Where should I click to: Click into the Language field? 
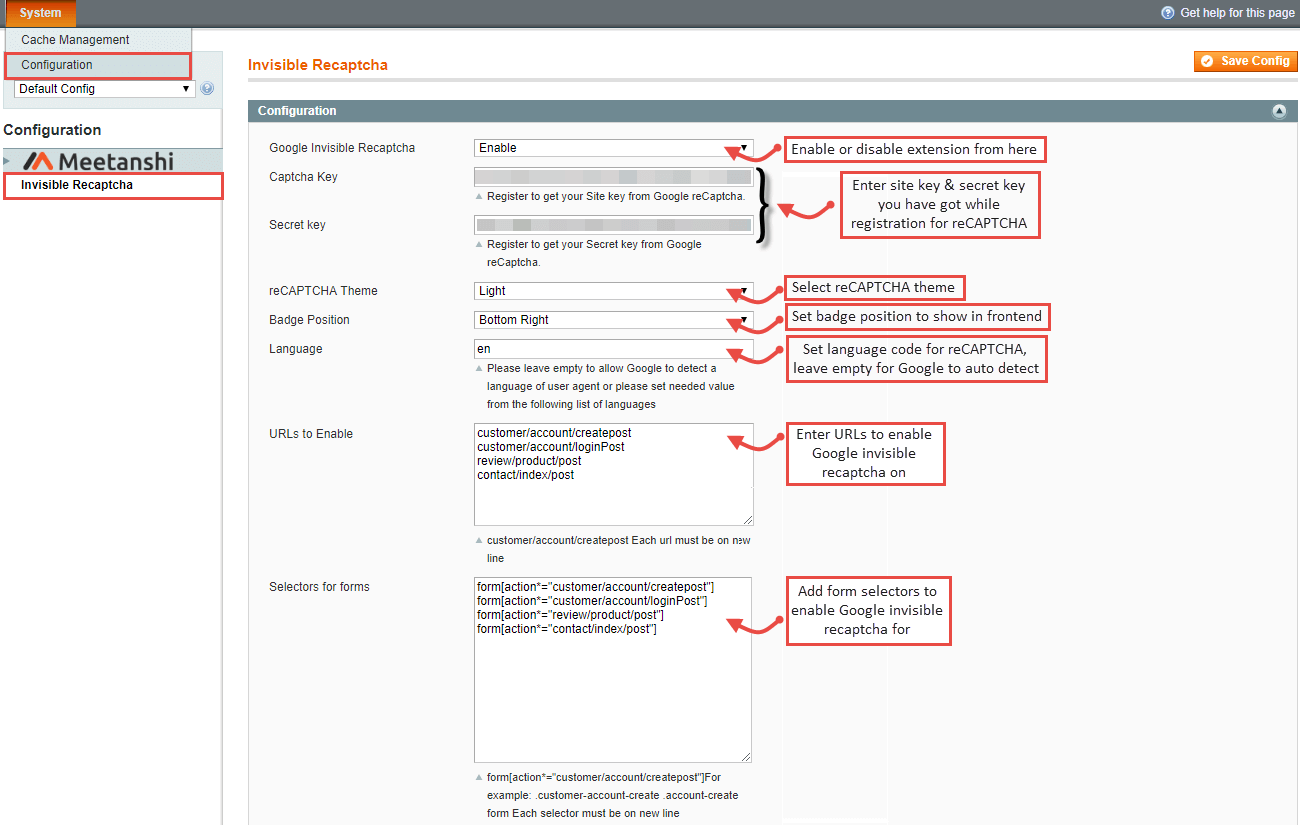point(614,349)
